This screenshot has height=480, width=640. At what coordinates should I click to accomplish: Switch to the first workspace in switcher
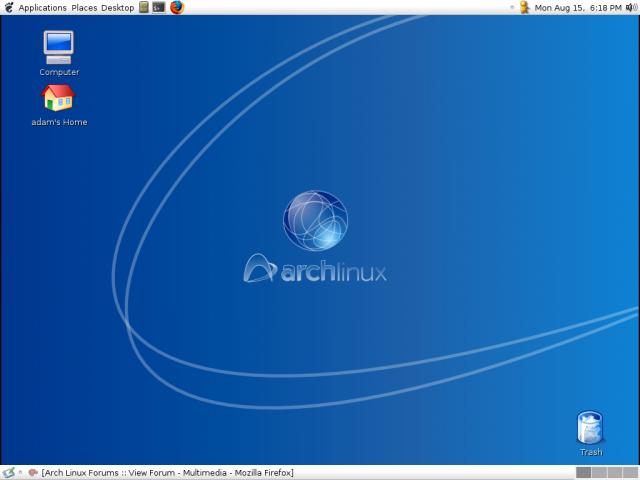pyautogui.click(x=583, y=473)
